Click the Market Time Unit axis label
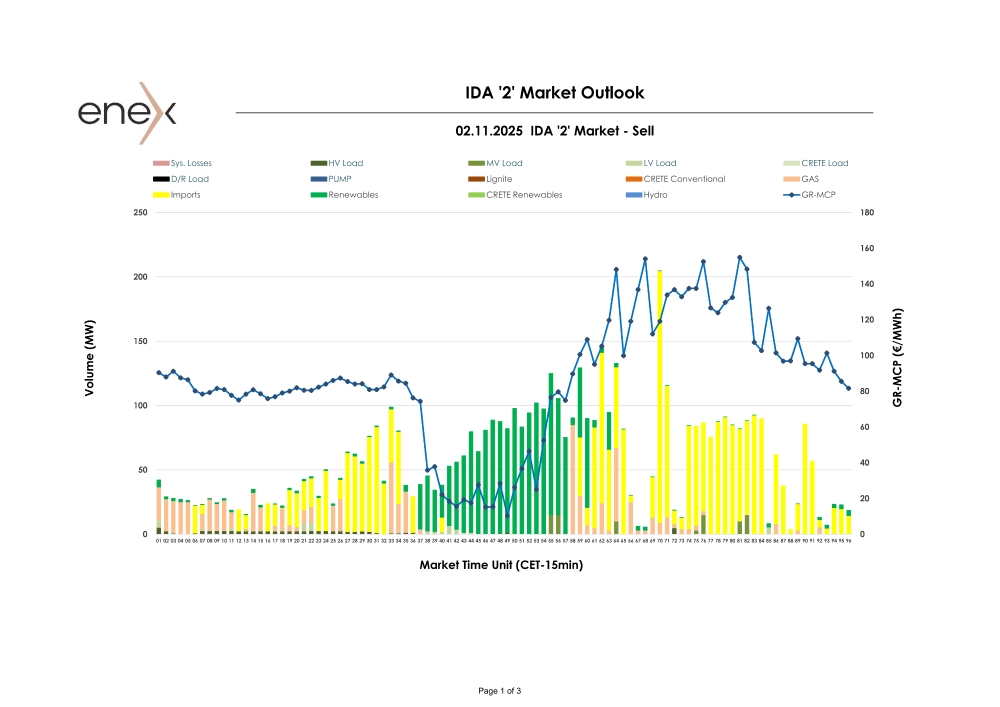Viewport: 1000px width, 707px height. click(501, 565)
